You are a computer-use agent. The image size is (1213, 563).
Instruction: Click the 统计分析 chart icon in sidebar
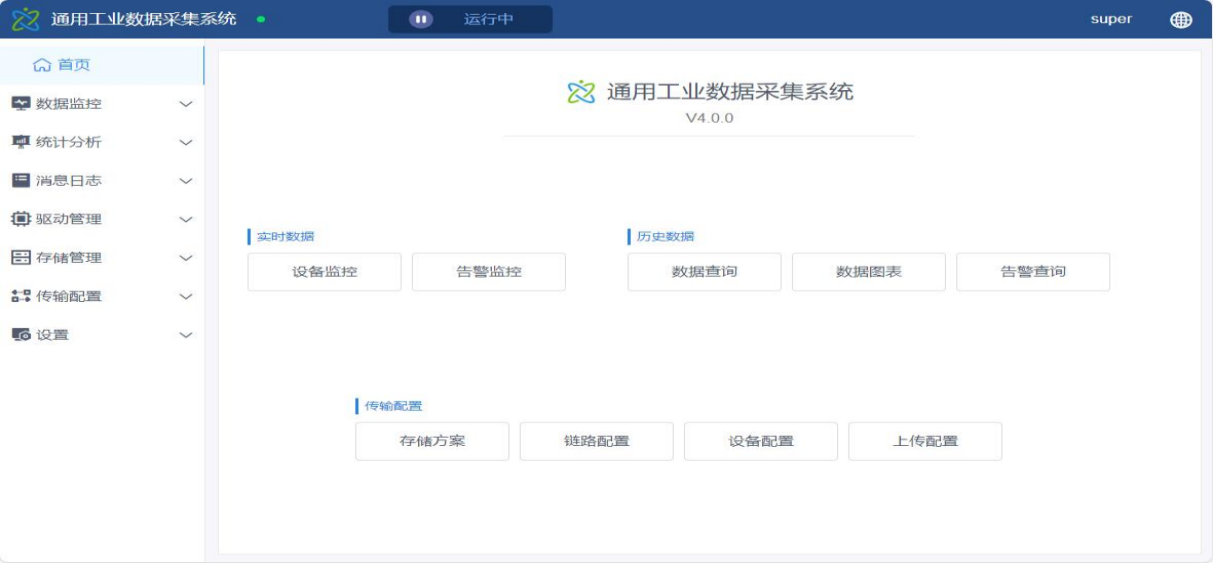[x=20, y=142]
